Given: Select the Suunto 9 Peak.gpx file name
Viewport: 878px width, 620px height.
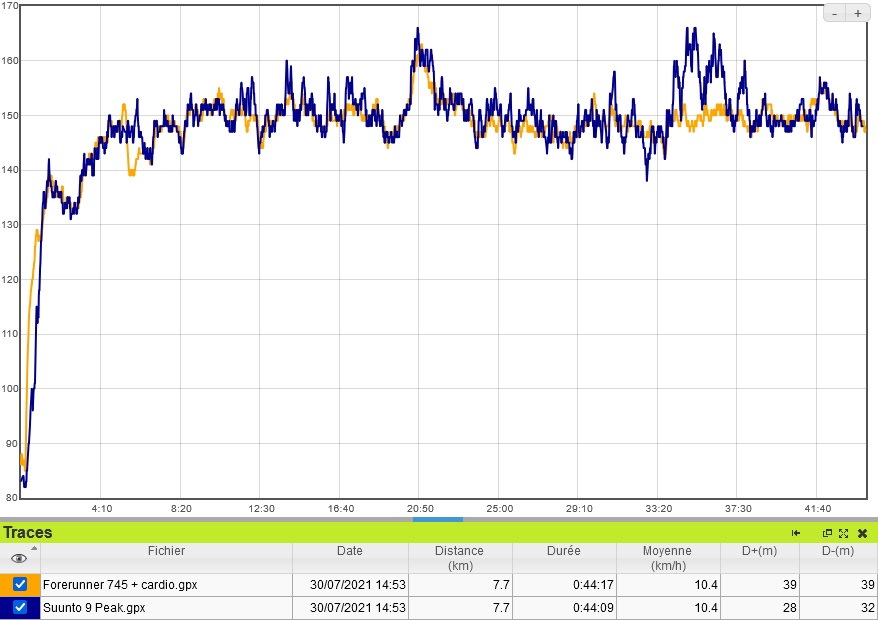Looking at the screenshot, I should 95,607.
